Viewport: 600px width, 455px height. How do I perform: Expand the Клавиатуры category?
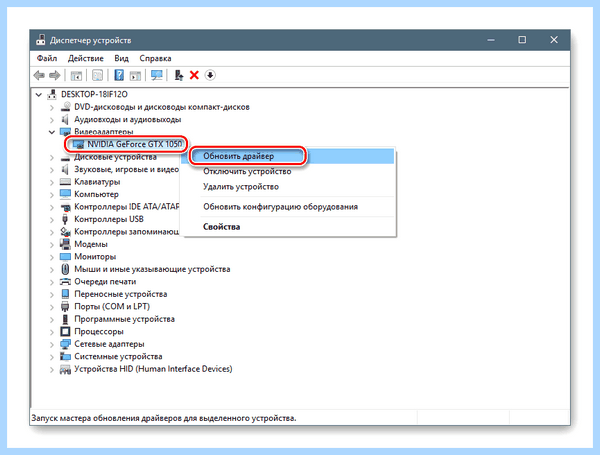tap(52, 182)
